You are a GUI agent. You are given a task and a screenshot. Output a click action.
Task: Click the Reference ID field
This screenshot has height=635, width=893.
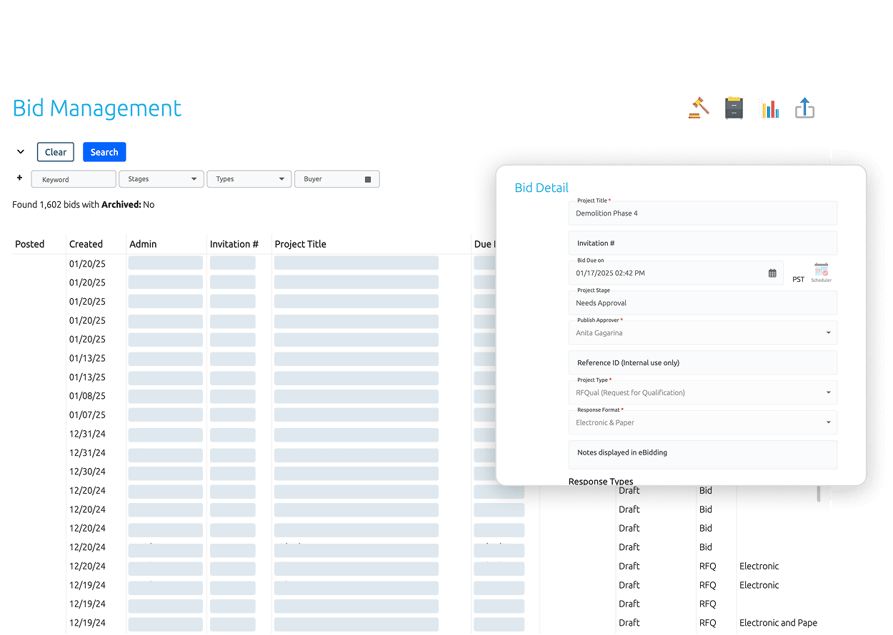point(703,363)
